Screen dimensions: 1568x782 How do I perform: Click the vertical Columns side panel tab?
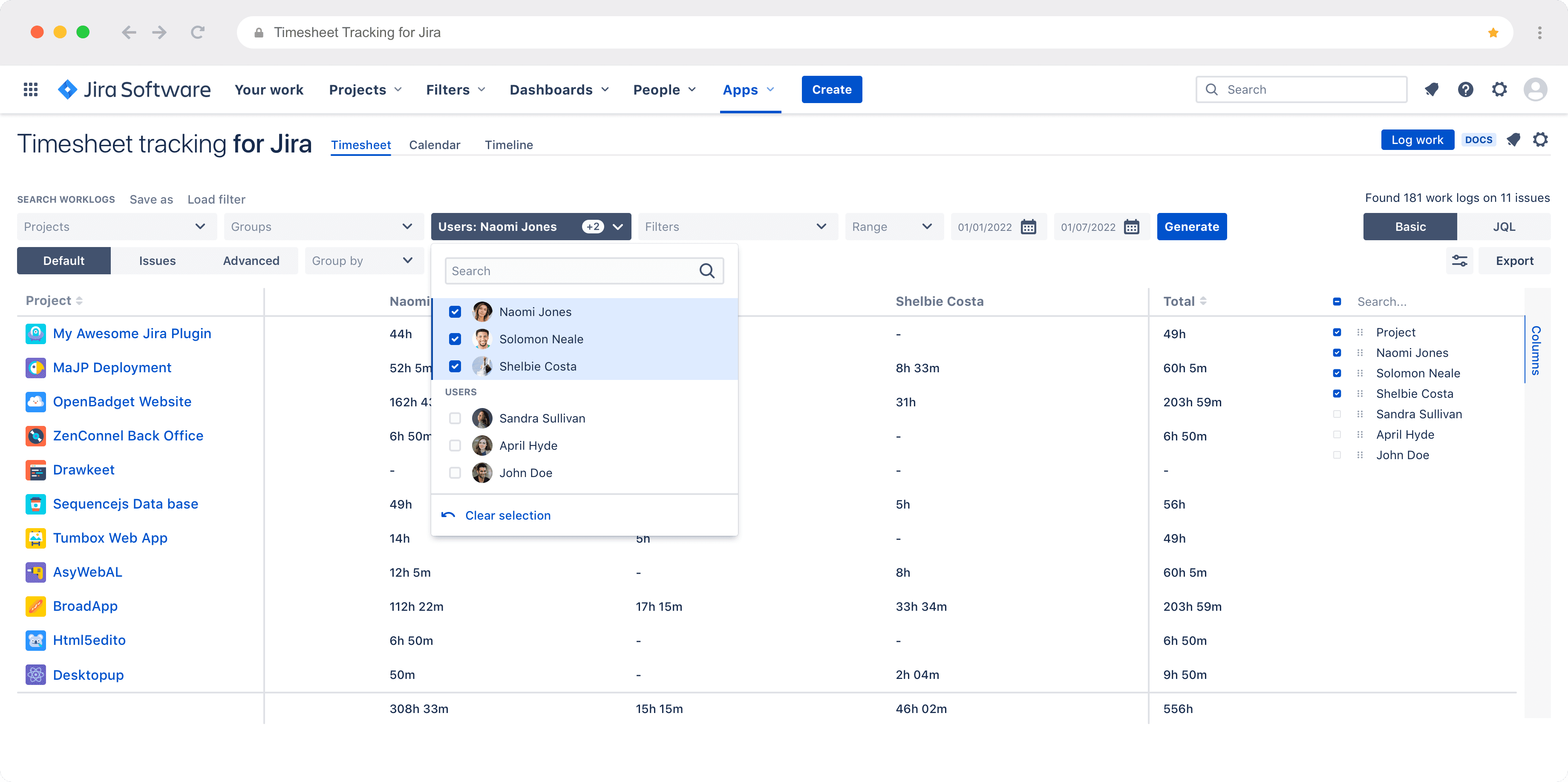click(x=1536, y=350)
